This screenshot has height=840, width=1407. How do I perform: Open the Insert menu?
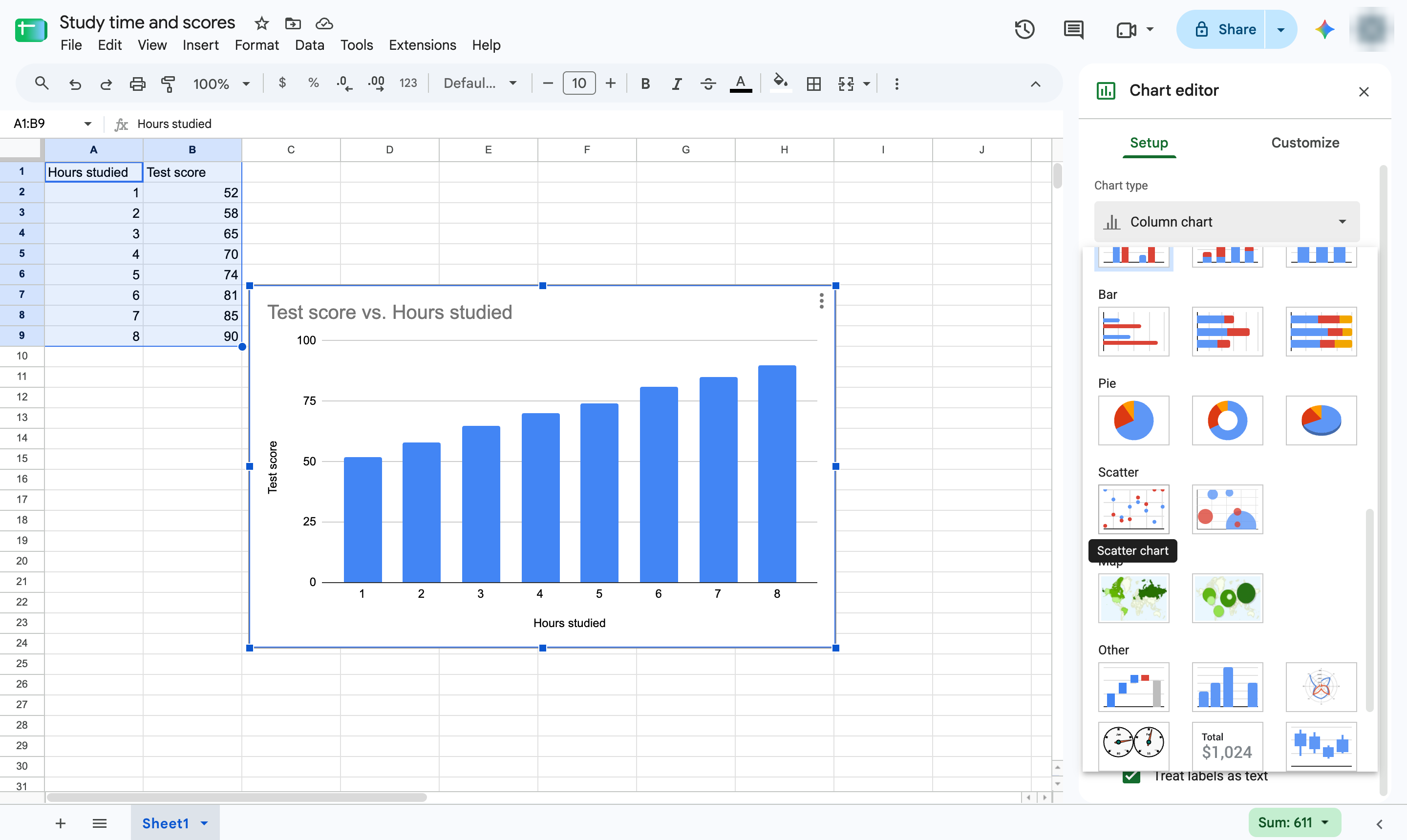[x=200, y=45]
